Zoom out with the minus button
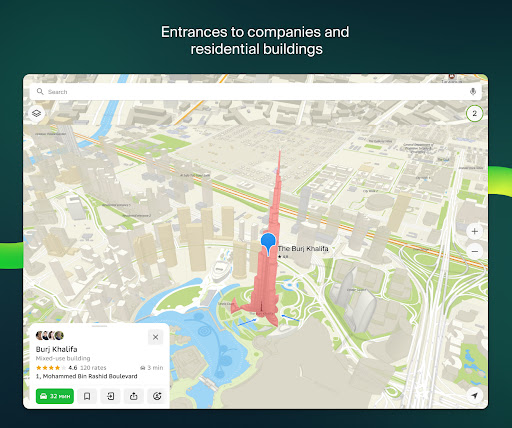Screen dimensions: 512x428 pos(475,251)
